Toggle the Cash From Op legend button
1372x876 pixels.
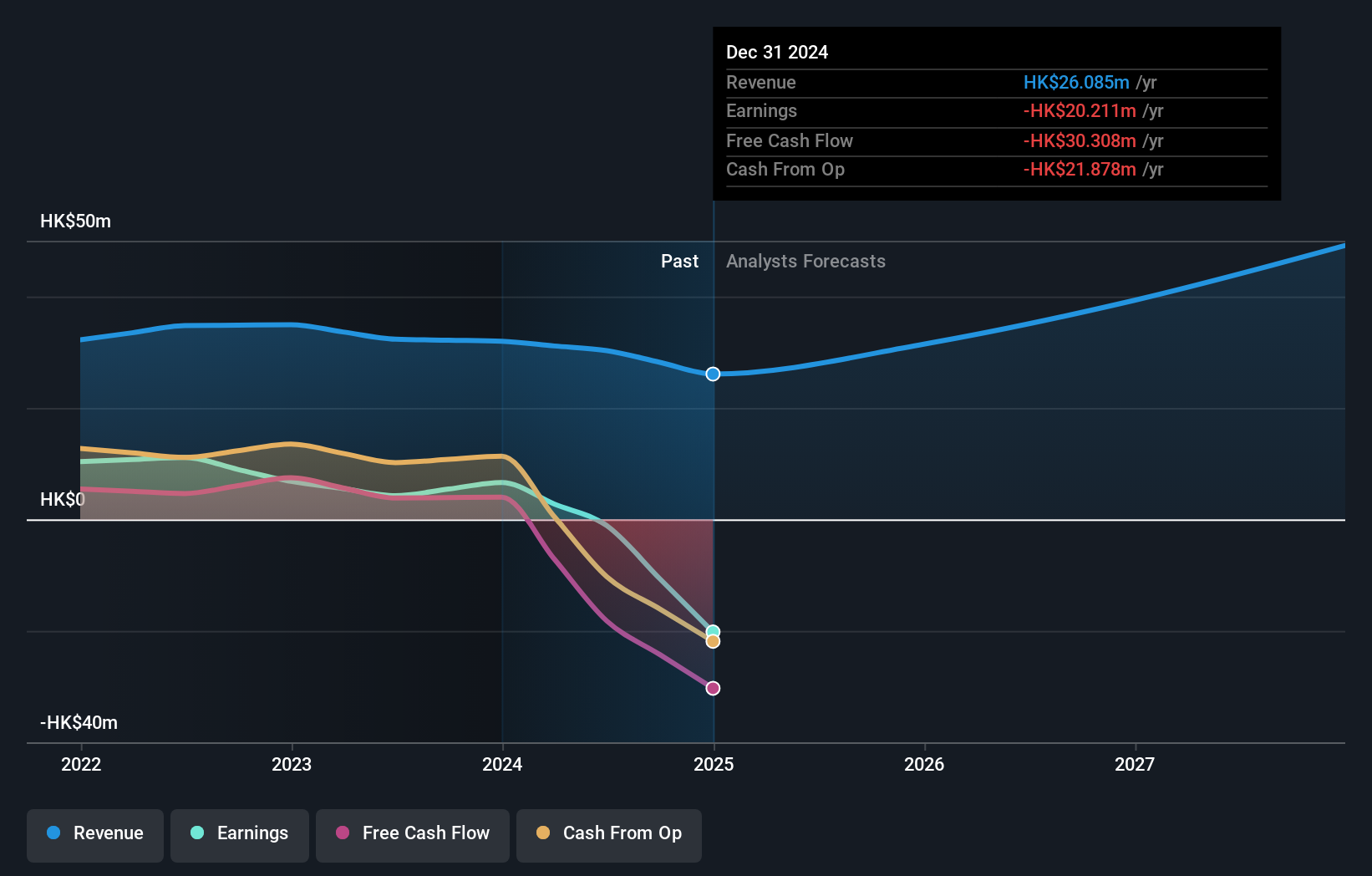pyautogui.click(x=609, y=835)
